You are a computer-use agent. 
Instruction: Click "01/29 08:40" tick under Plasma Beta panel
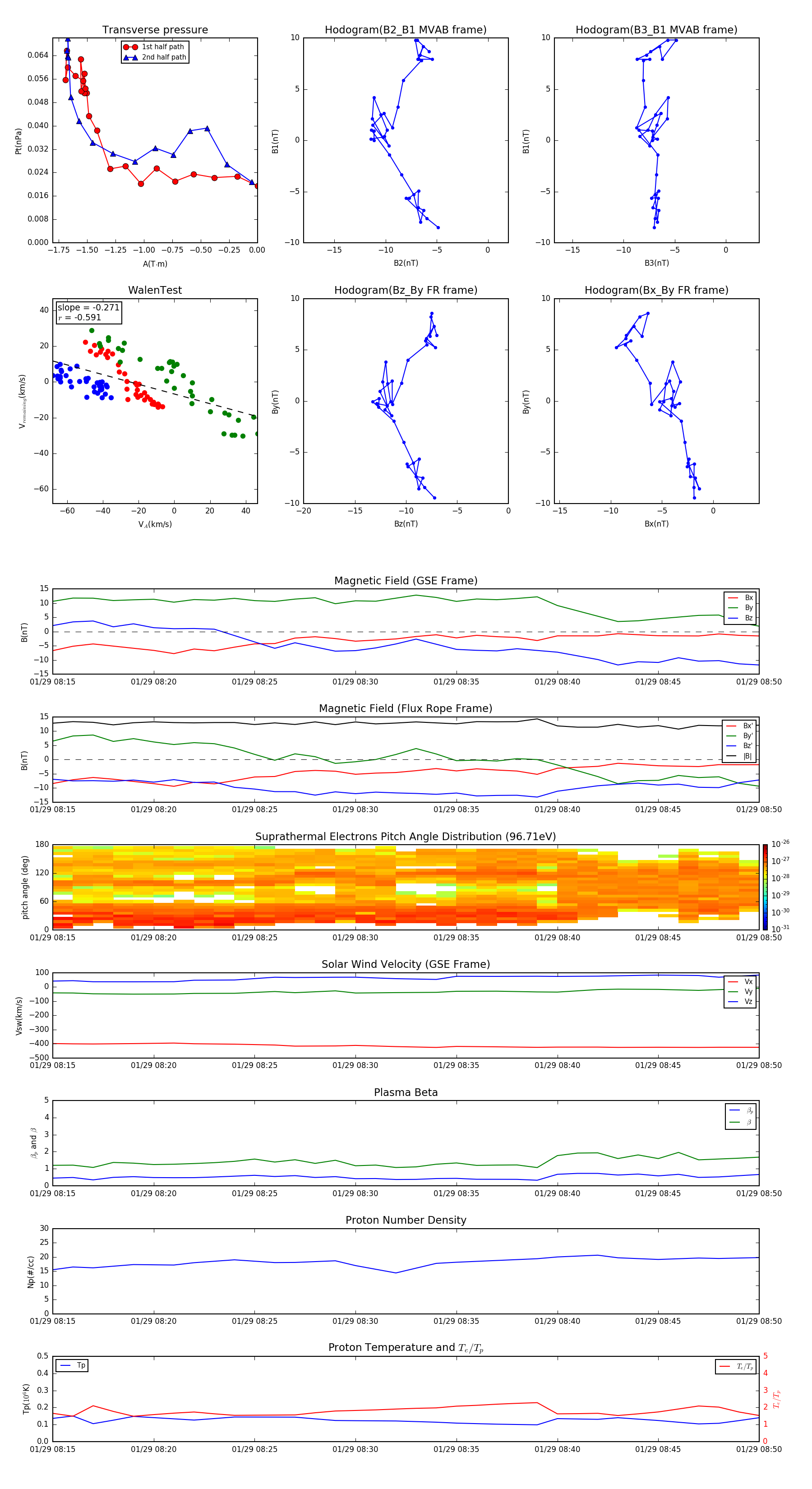(557, 1193)
